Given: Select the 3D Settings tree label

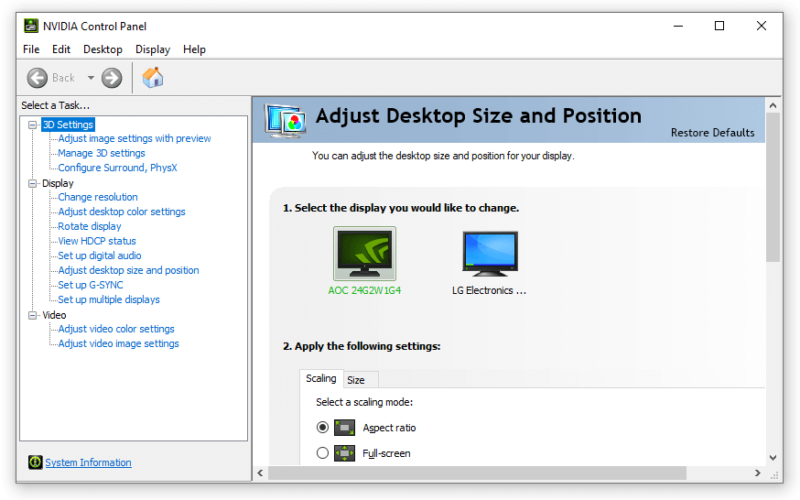Looking at the screenshot, I should pyautogui.click(x=68, y=124).
